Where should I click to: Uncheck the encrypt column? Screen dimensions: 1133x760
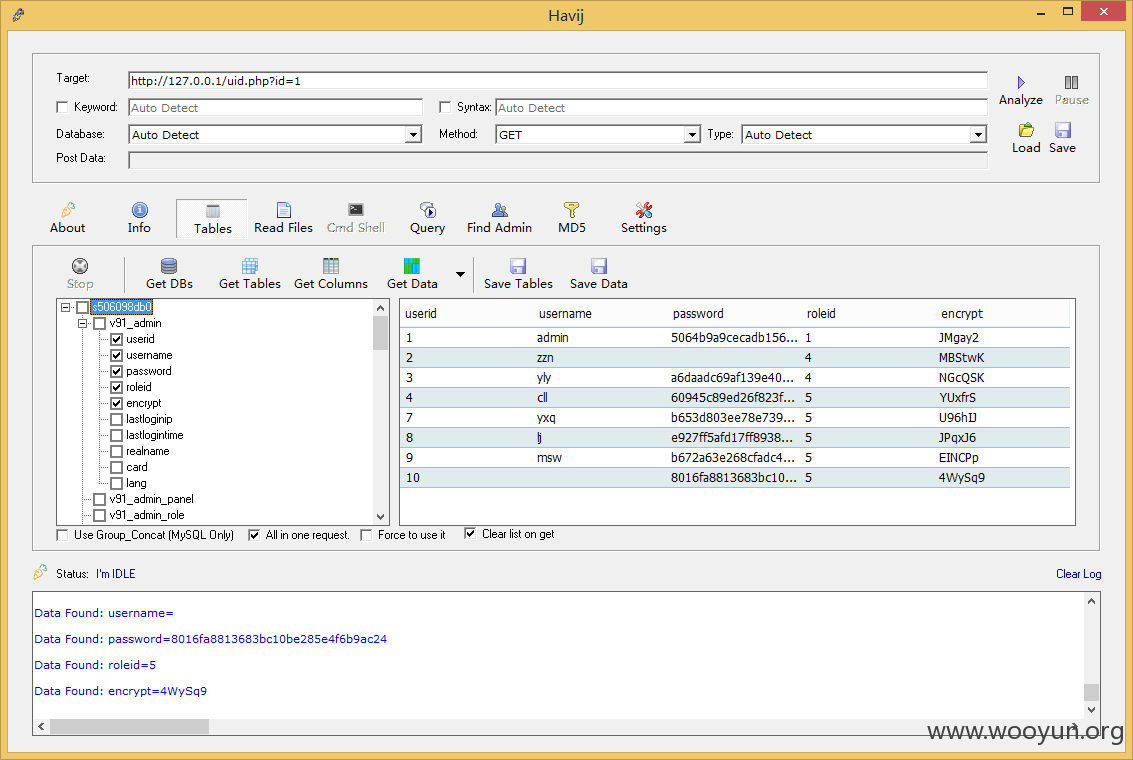pyautogui.click(x=116, y=403)
